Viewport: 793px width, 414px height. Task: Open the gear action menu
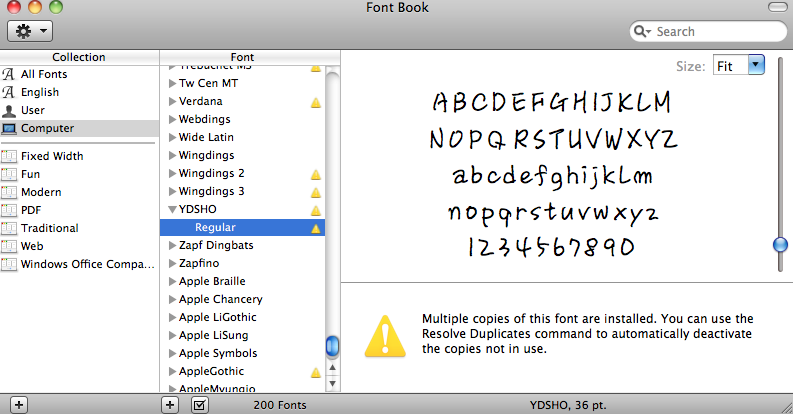[x=30, y=31]
